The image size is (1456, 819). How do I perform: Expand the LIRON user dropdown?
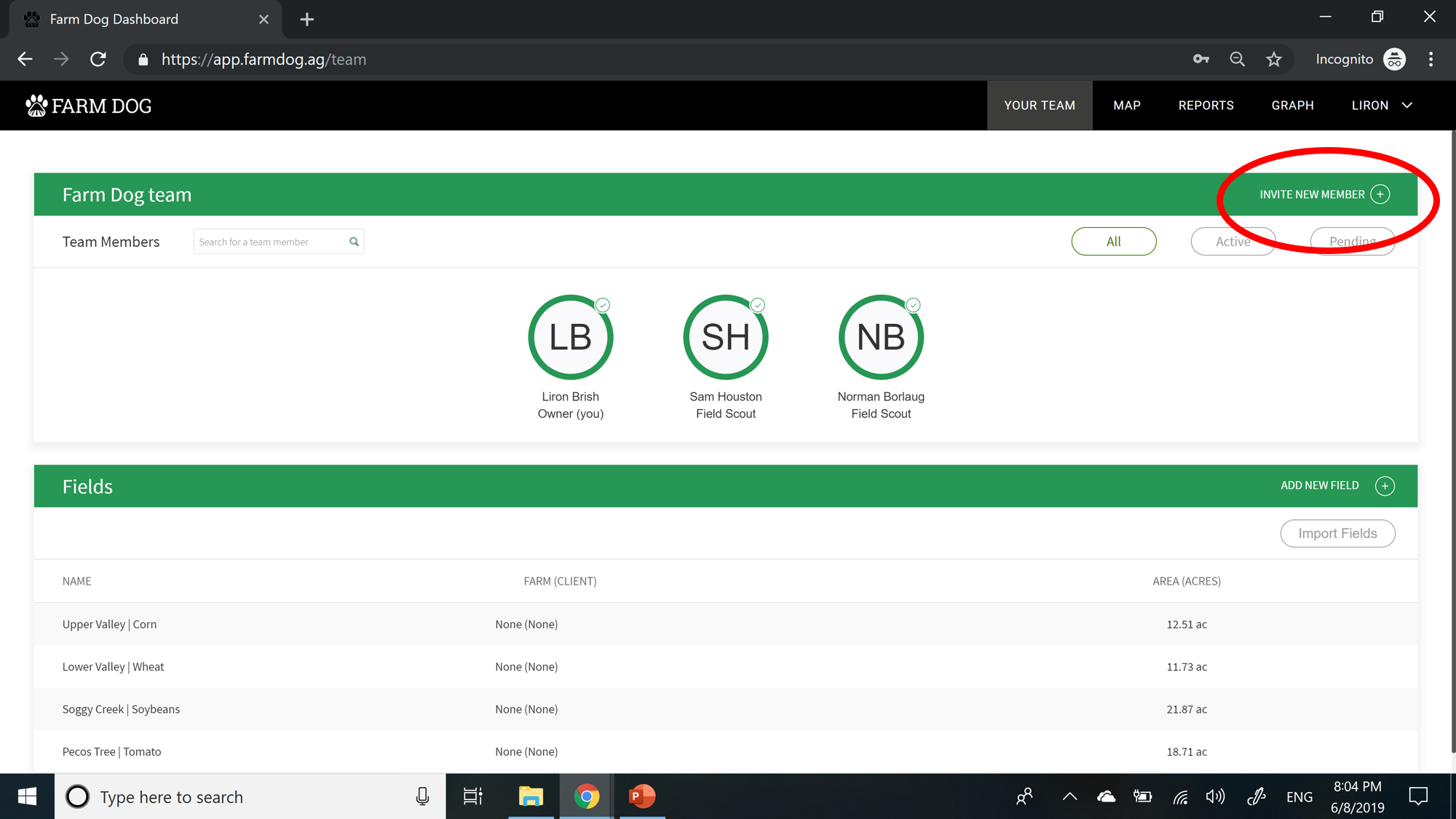1382,106
